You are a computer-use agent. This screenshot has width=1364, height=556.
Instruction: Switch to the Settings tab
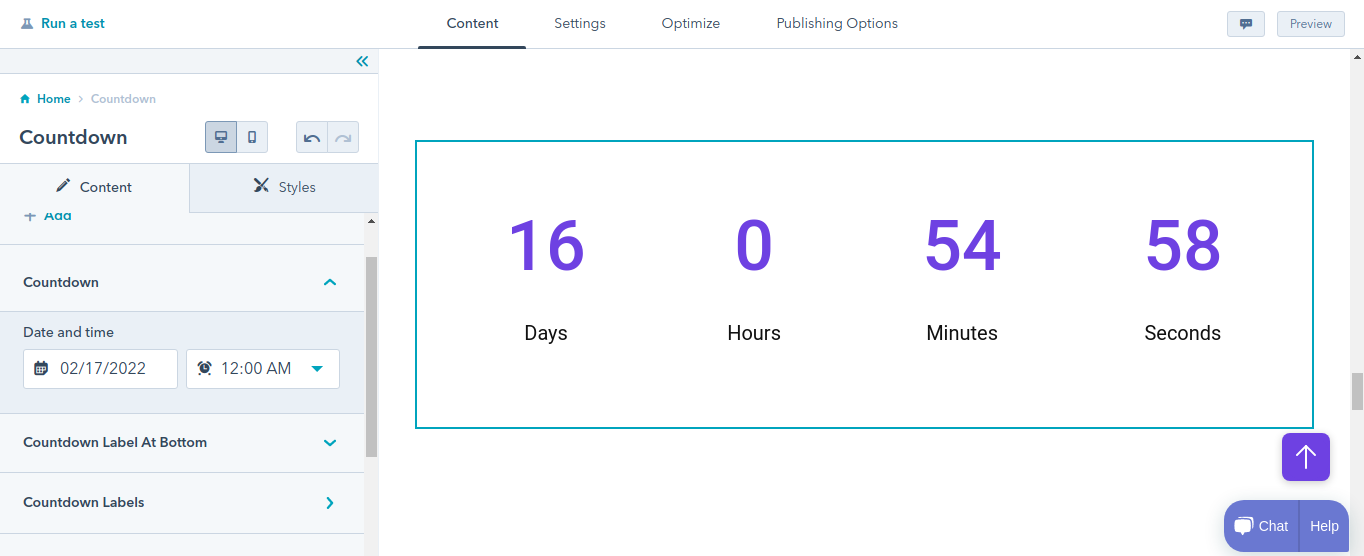pyautogui.click(x=580, y=24)
